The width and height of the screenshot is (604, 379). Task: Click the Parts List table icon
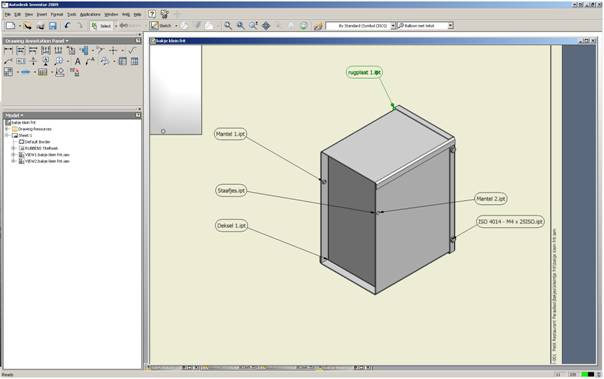122,61
